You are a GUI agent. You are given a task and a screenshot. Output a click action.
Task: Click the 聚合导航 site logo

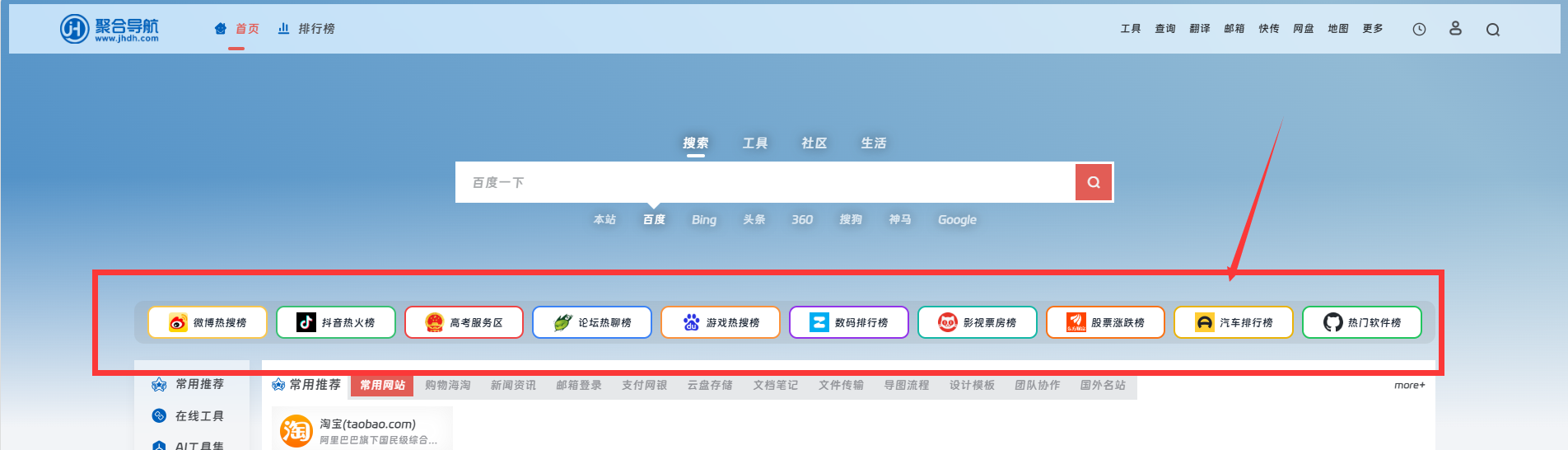110,29
